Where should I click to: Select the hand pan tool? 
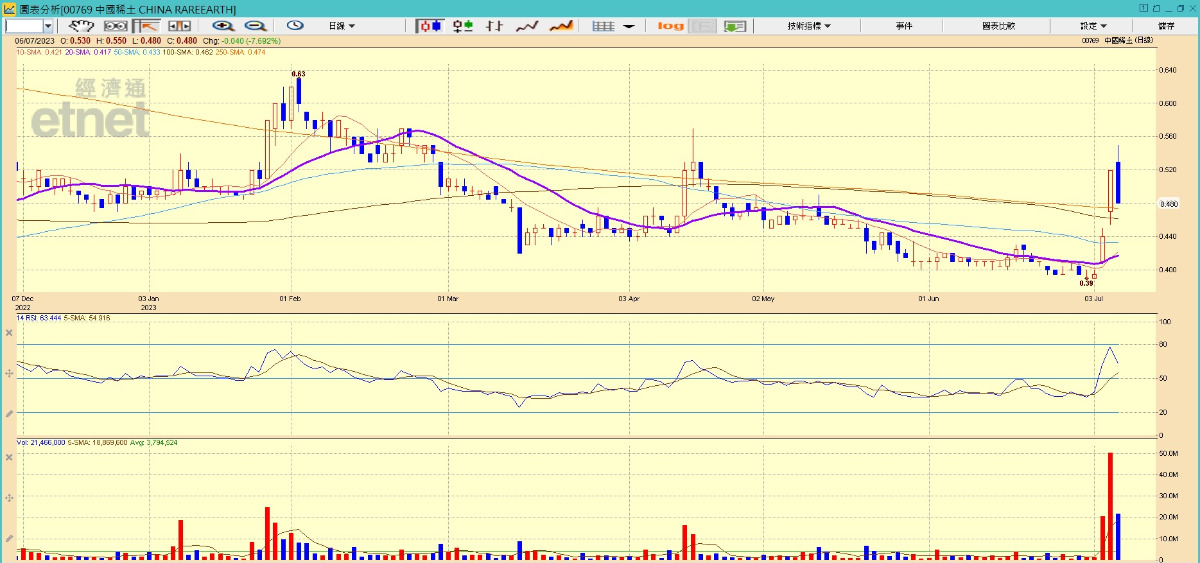coord(87,25)
